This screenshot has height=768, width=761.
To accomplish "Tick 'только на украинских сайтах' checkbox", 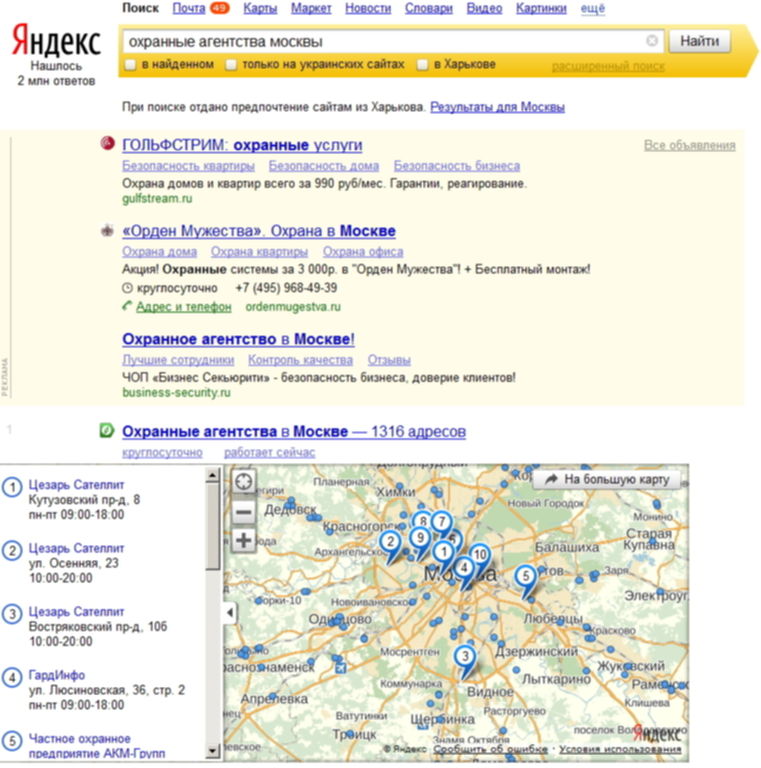I will [x=231, y=65].
